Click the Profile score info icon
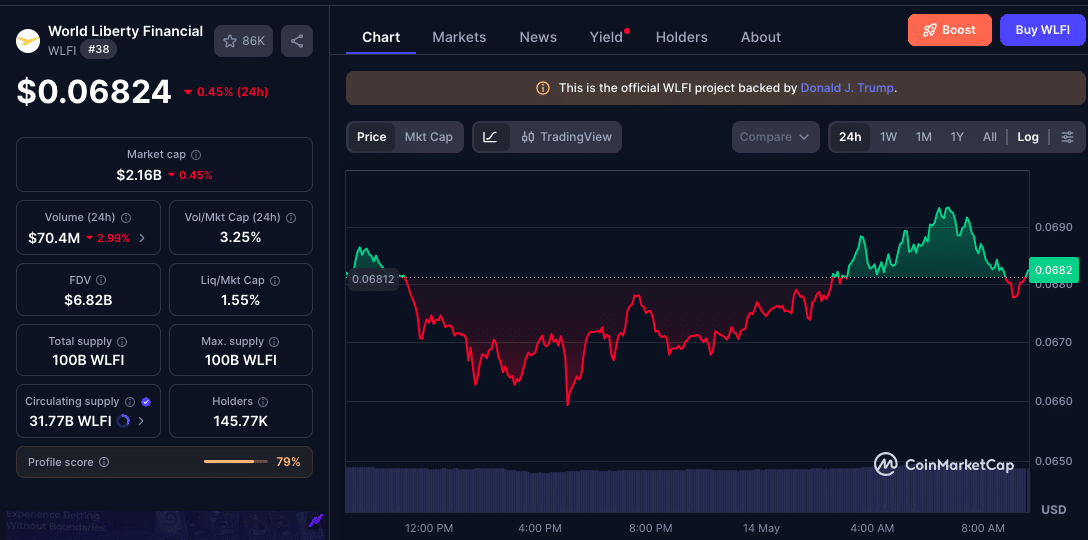This screenshot has height=540, width=1088. [104, 462]
